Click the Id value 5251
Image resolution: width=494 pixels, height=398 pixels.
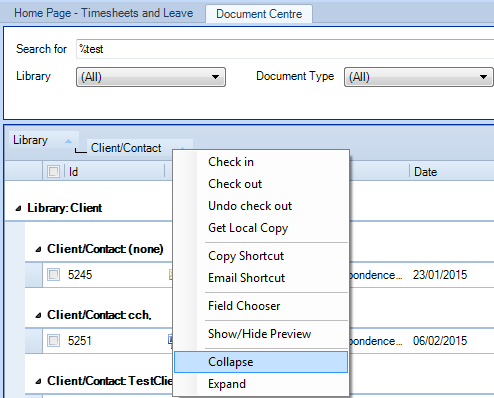coord(80,341)
